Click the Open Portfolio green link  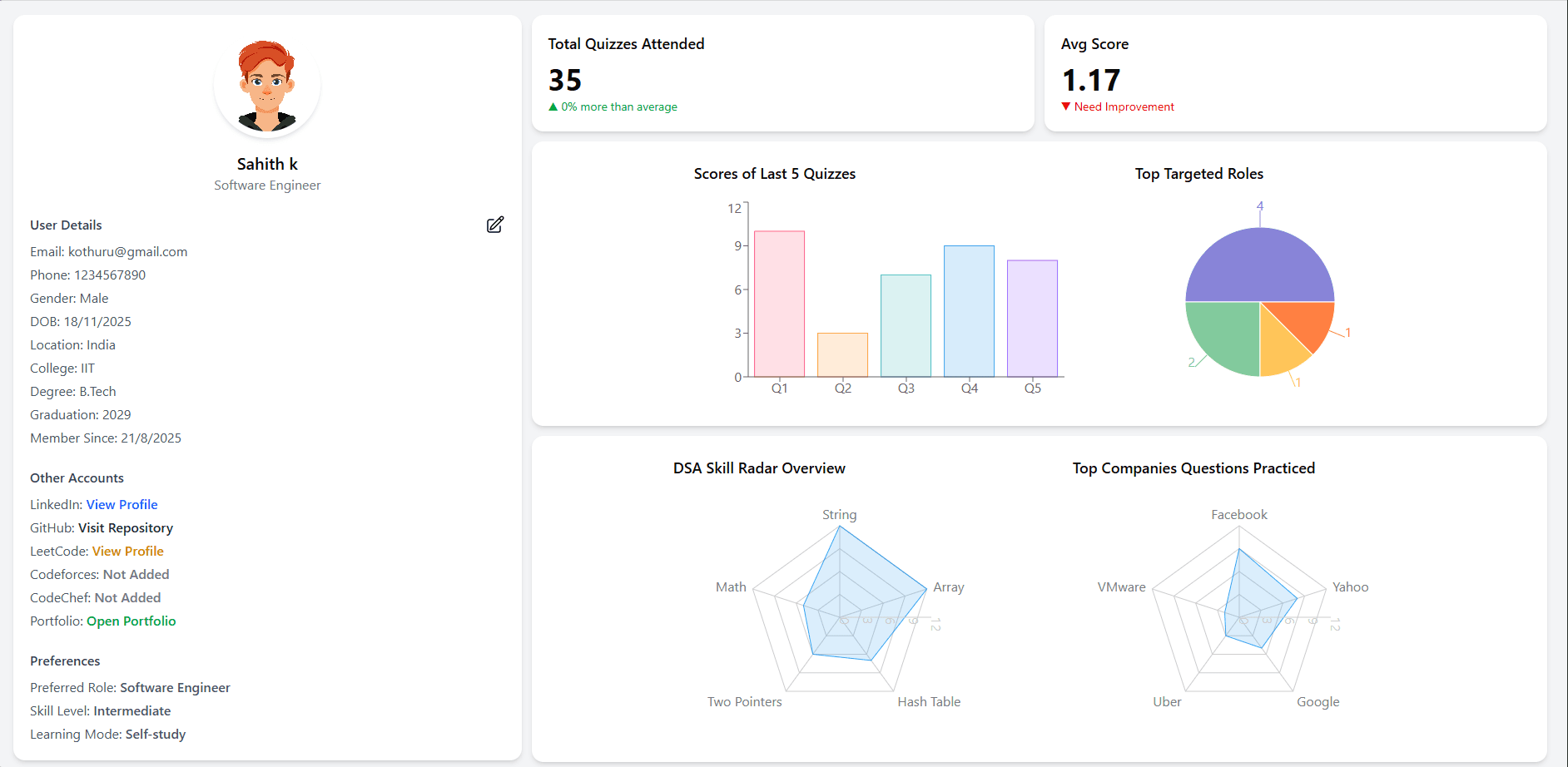pyautogui.click(x=131, y=621)
